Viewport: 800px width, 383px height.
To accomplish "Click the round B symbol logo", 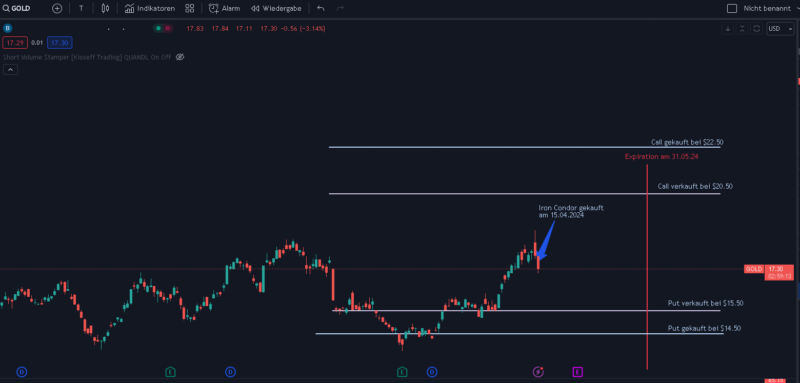I will (x=7, y=29).
